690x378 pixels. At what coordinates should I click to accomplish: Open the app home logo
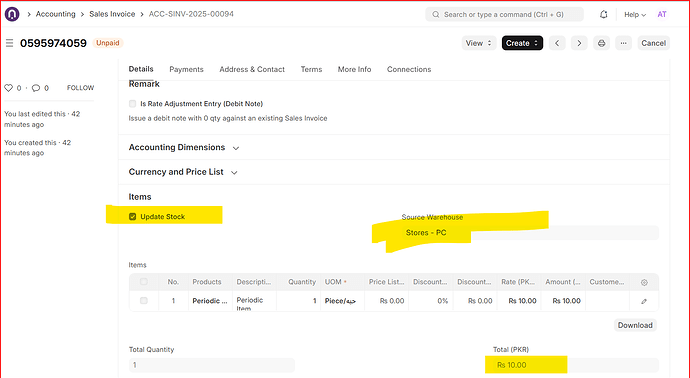point(12,14)
